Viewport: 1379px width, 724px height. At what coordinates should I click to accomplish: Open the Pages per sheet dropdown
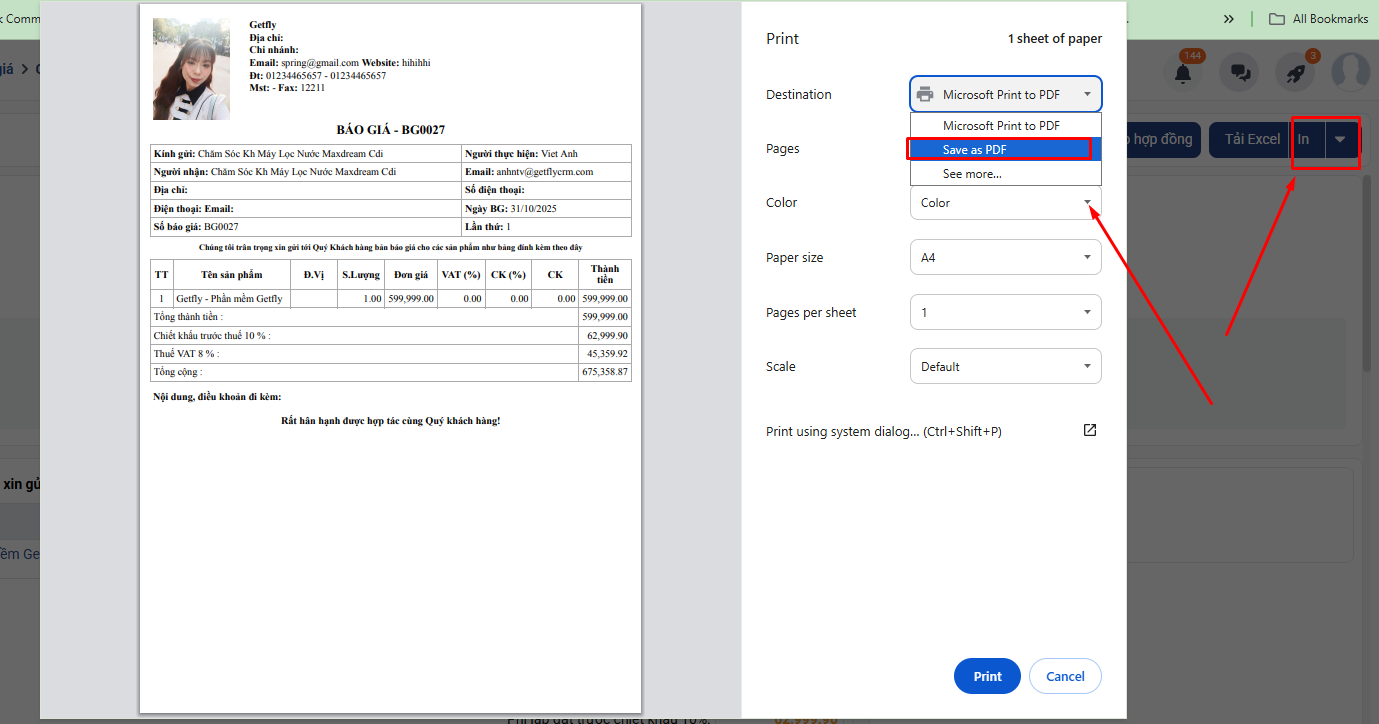point(1005,312)
